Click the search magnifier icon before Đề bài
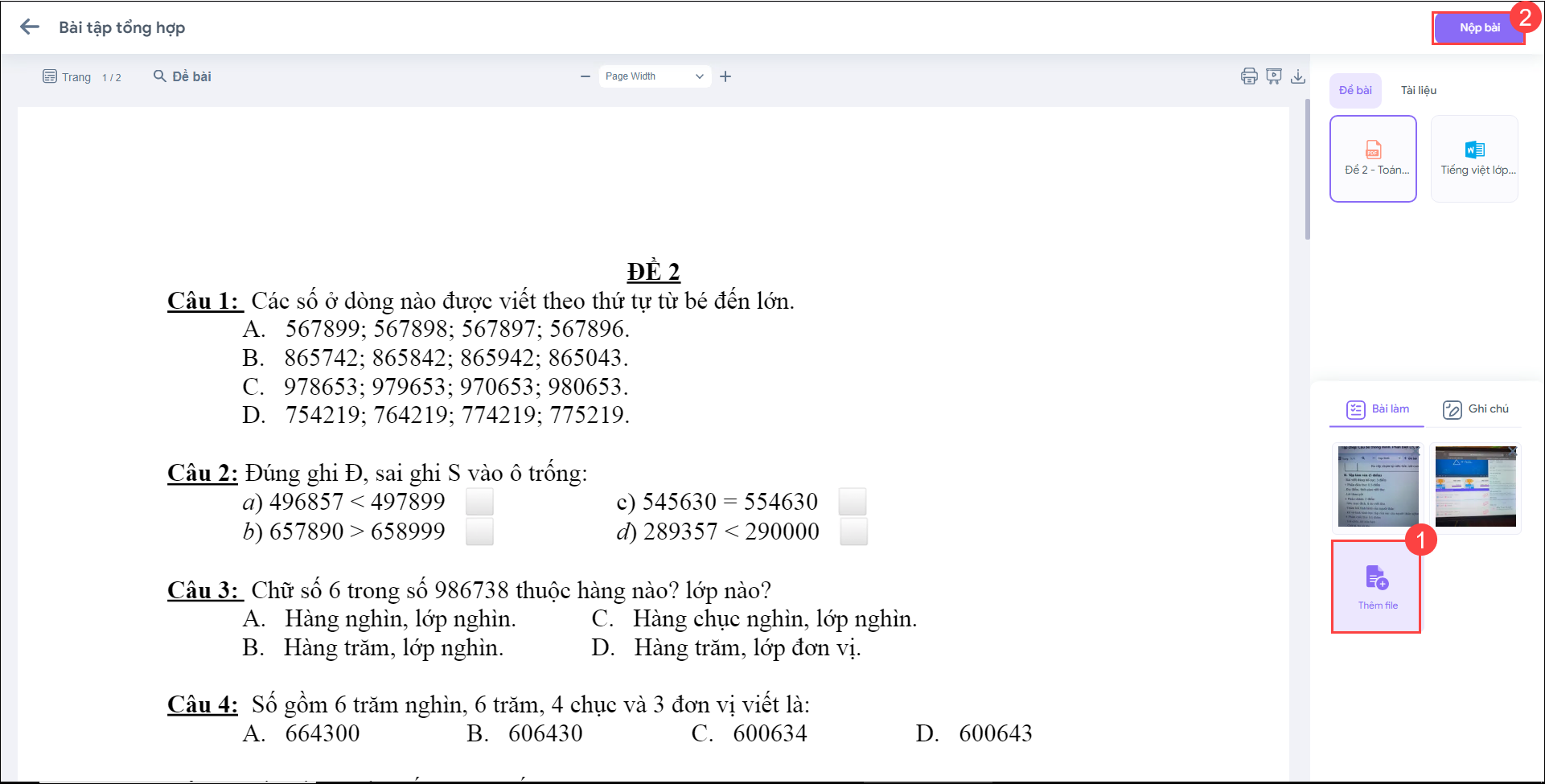 (160, 76)
